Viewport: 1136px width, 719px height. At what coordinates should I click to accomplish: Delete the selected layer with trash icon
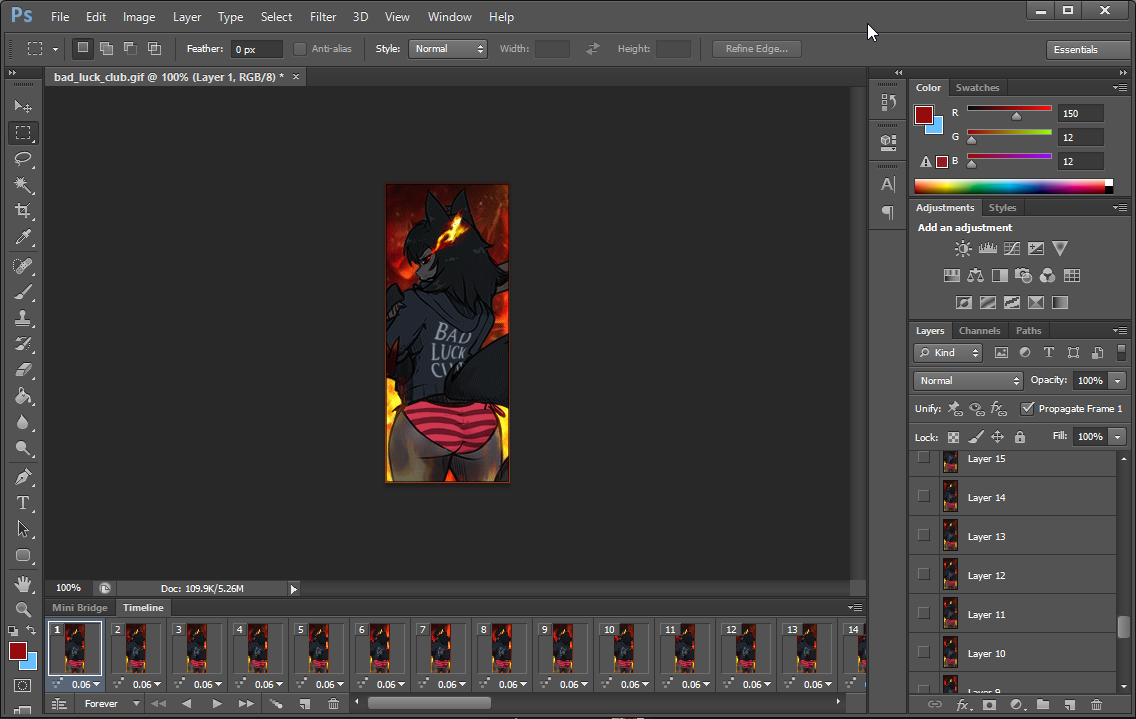pos(1096,705)
